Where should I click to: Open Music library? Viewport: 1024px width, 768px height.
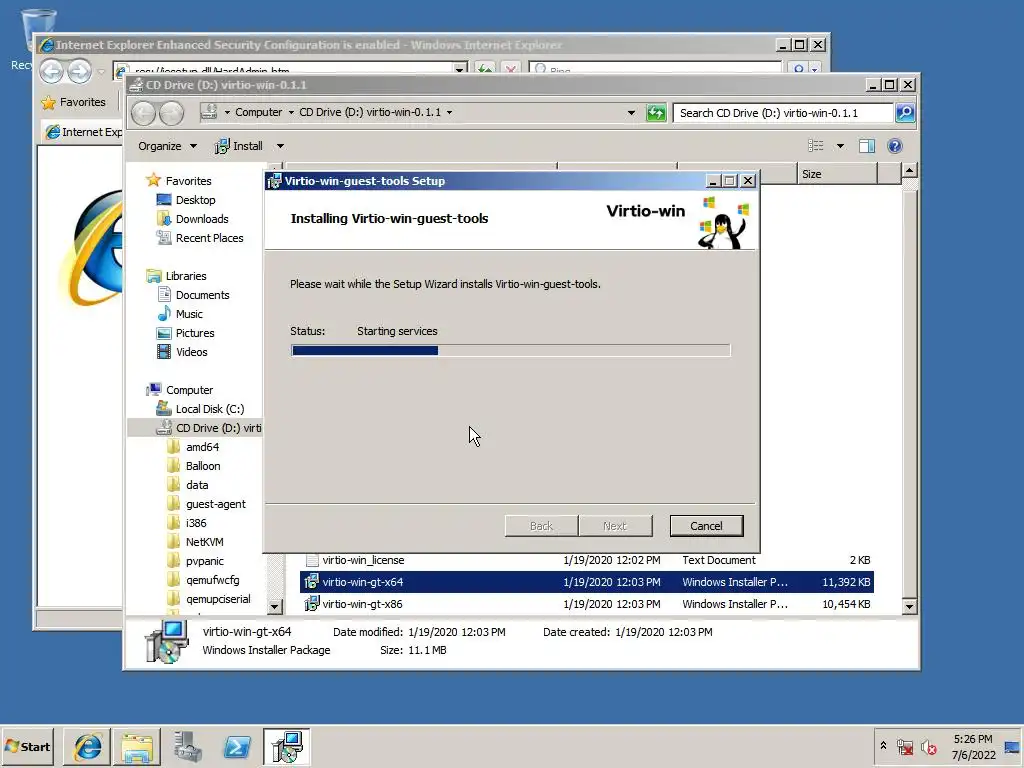tap(189, 313)
